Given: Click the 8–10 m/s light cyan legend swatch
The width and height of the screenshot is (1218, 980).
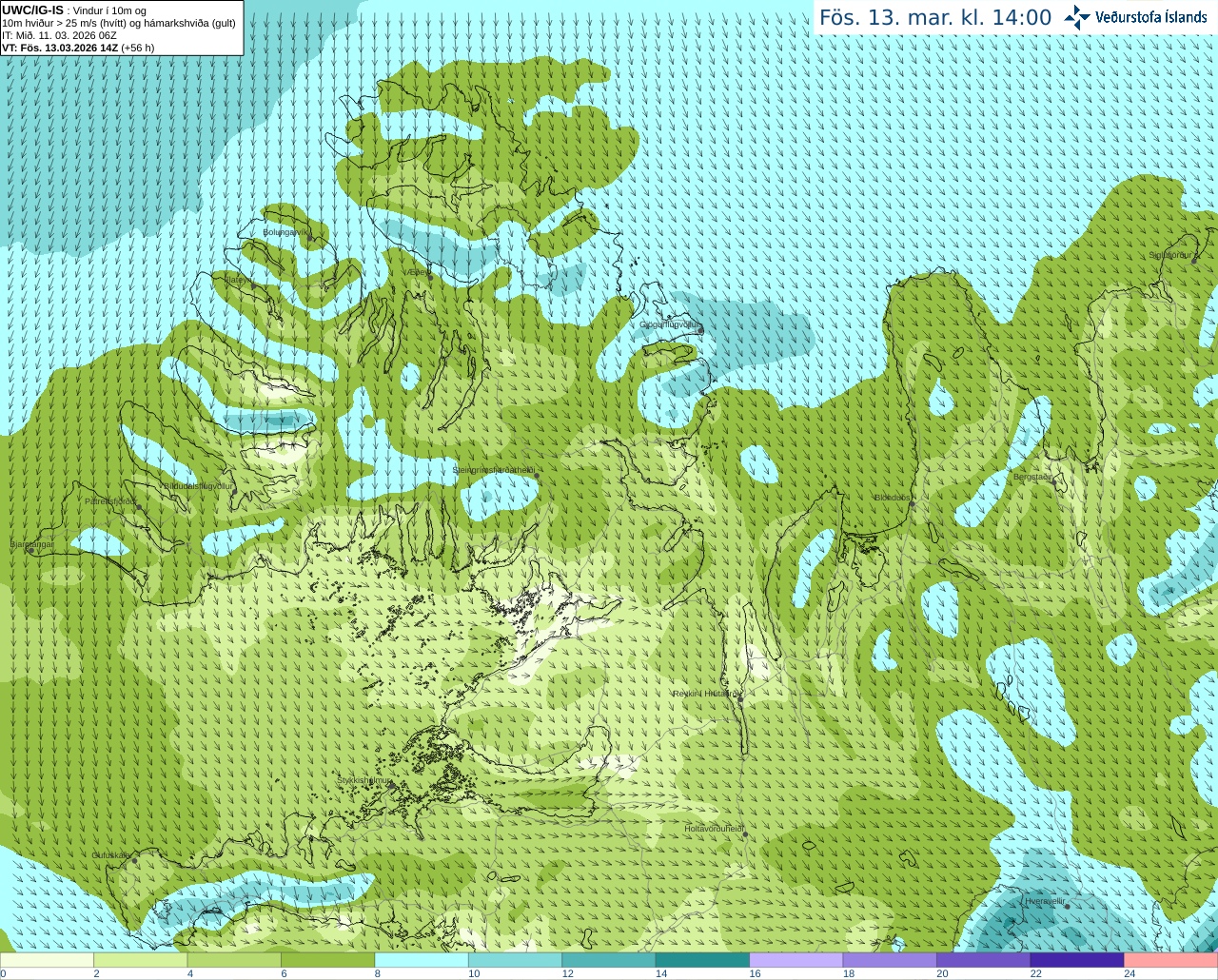Looking at the screenshot, I should point(422,960).
